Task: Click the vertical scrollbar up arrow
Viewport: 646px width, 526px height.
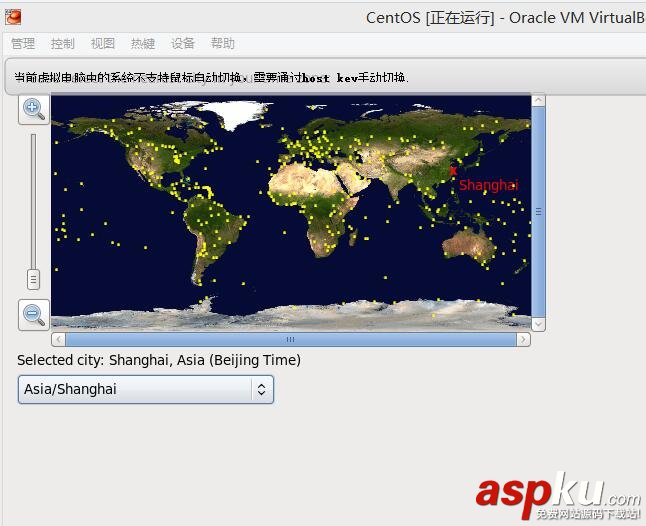Action: pos(538,101)
